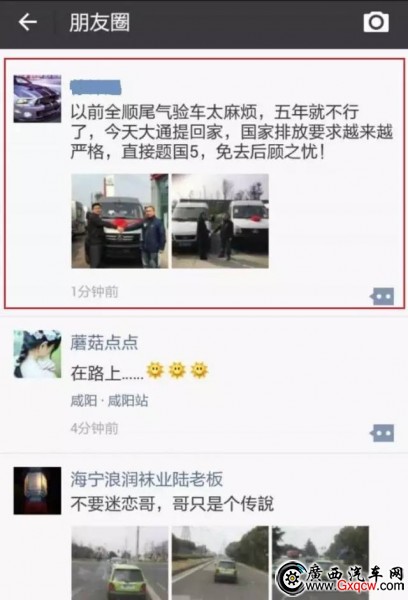View photo of two men shaking hands
The height and width of the screenshot is (600, 408).
(120, 221)
